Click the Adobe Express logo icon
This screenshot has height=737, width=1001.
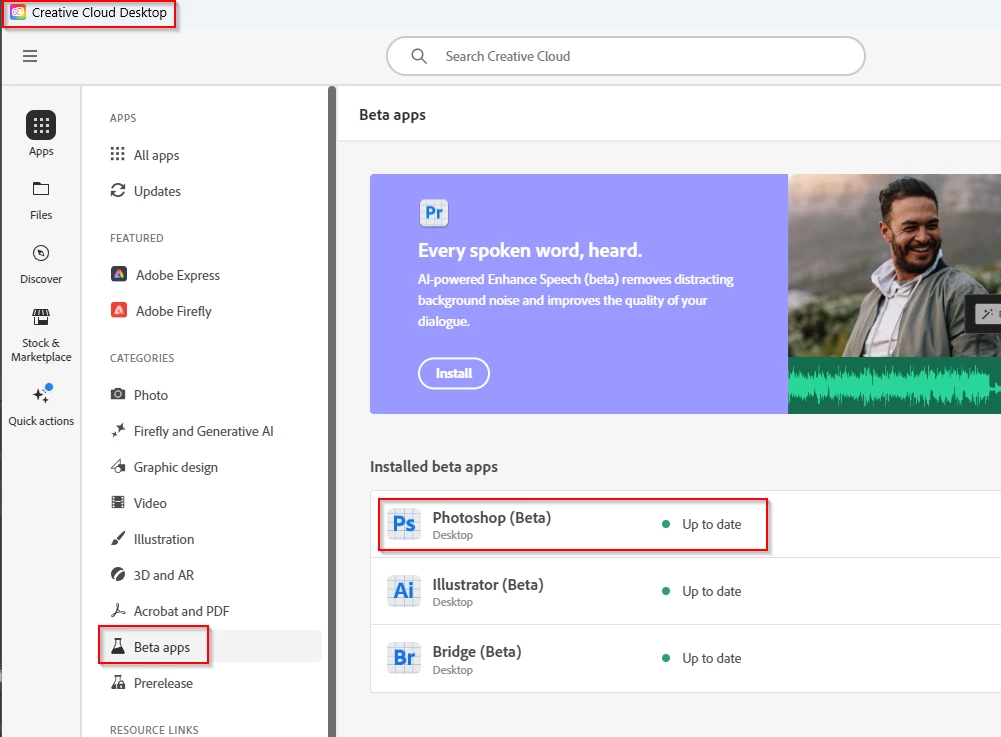pos(119,274)
